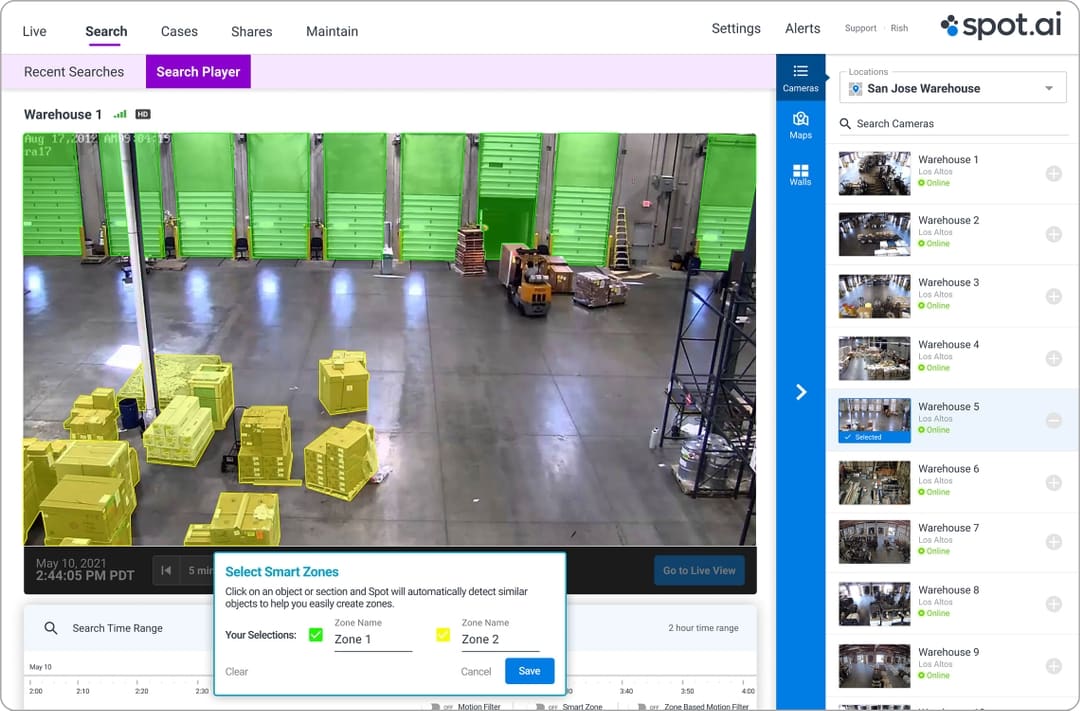
Task: Check the yellow Zone 2 checkbox
Action: point(441,634)
